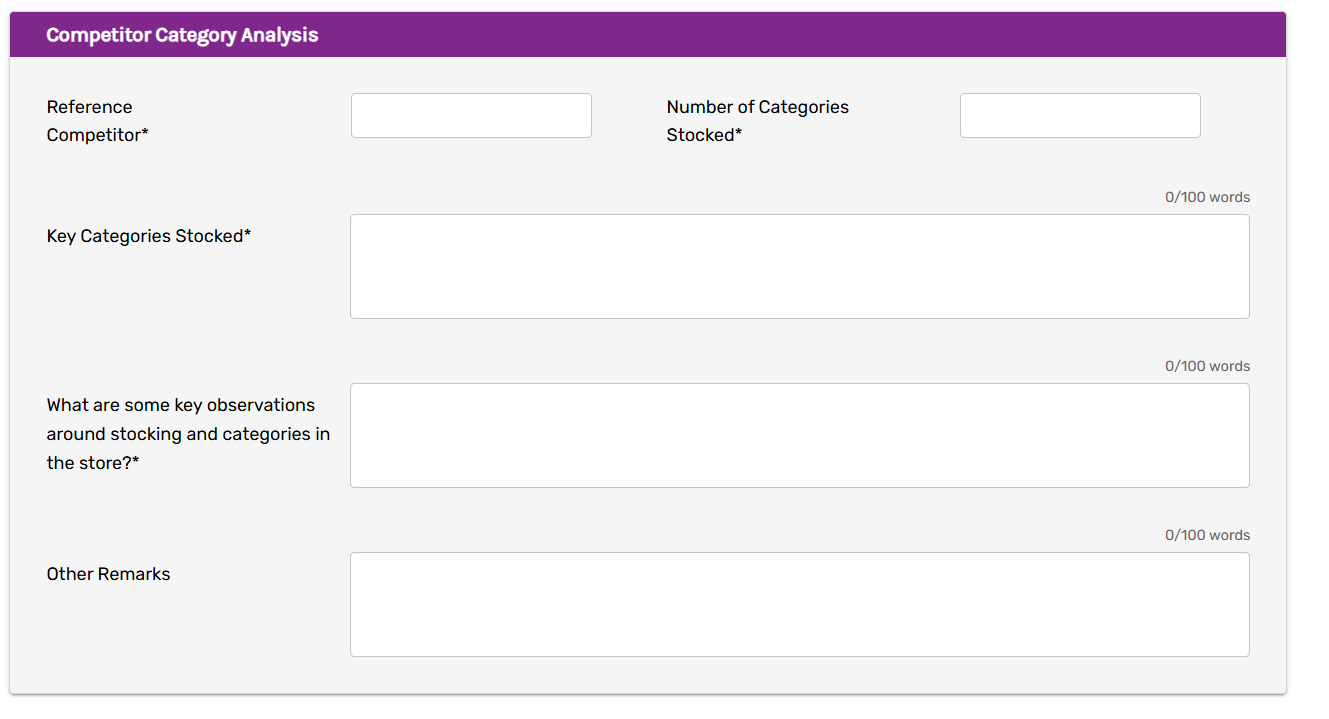Click the Competitor Category Analysis header title
This screenshot has height=719, width=1329.
click(182, 35)
